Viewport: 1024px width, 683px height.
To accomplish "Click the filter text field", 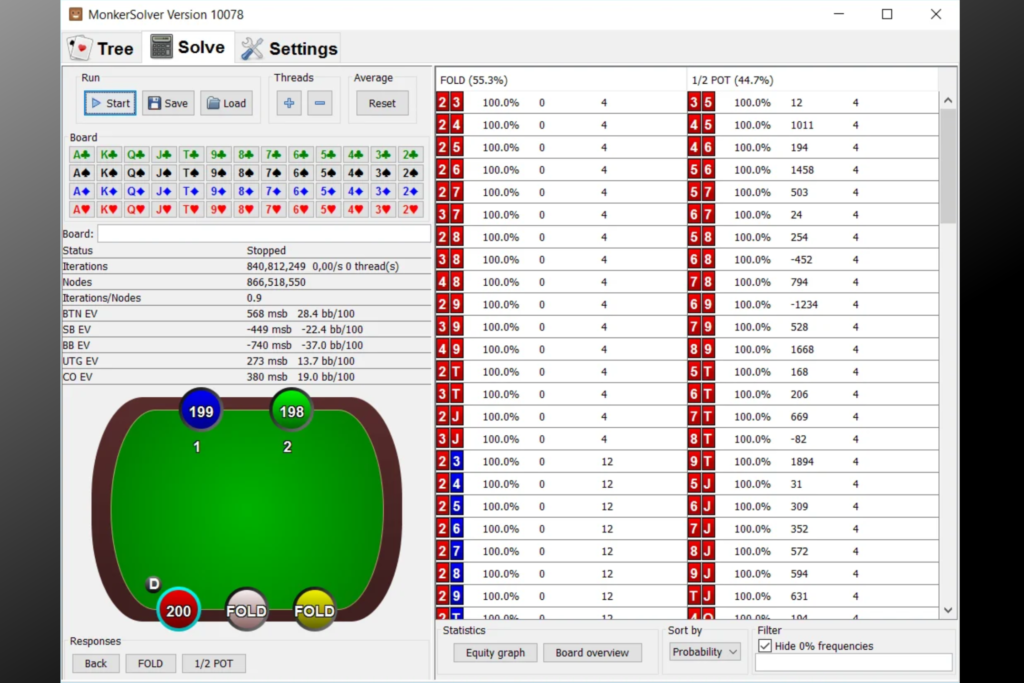I will click(854, 662).
